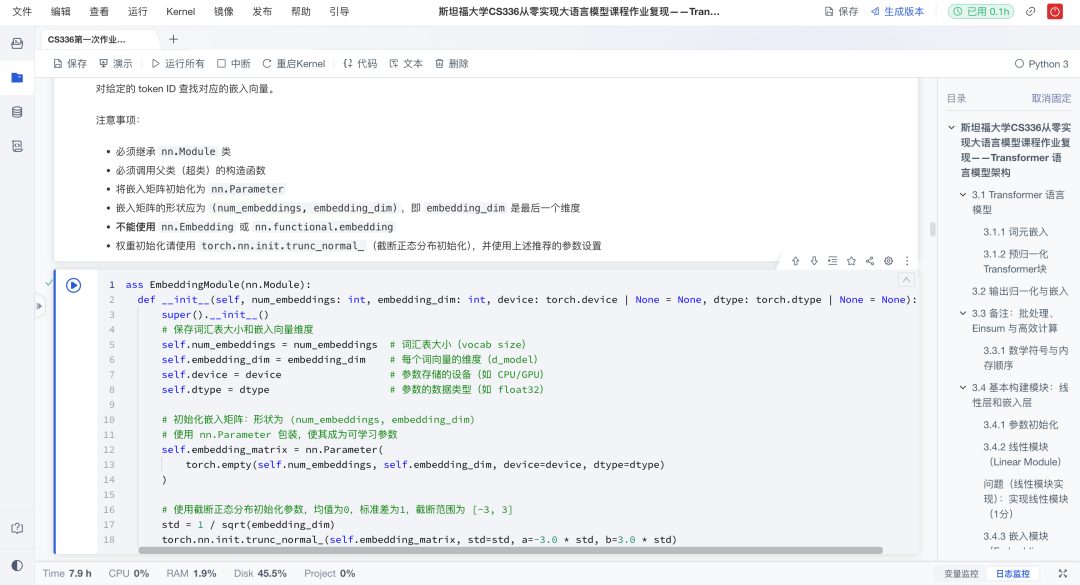The width and height of the screenshot is (1080, 585).
Task: Click the notebook vertical scrollbar thumb
Action: (x=933, y=229)
